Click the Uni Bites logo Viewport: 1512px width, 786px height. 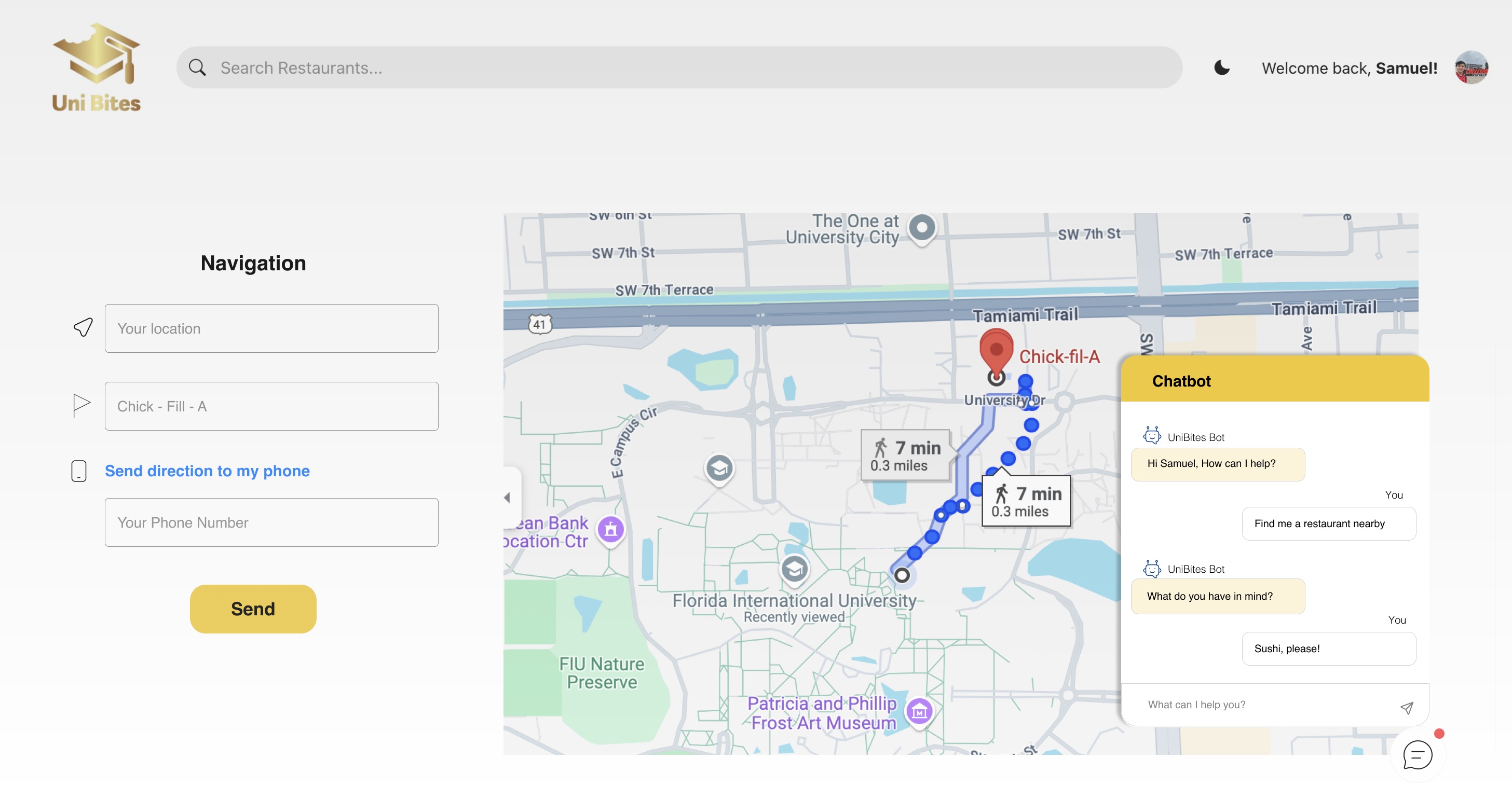96,67
